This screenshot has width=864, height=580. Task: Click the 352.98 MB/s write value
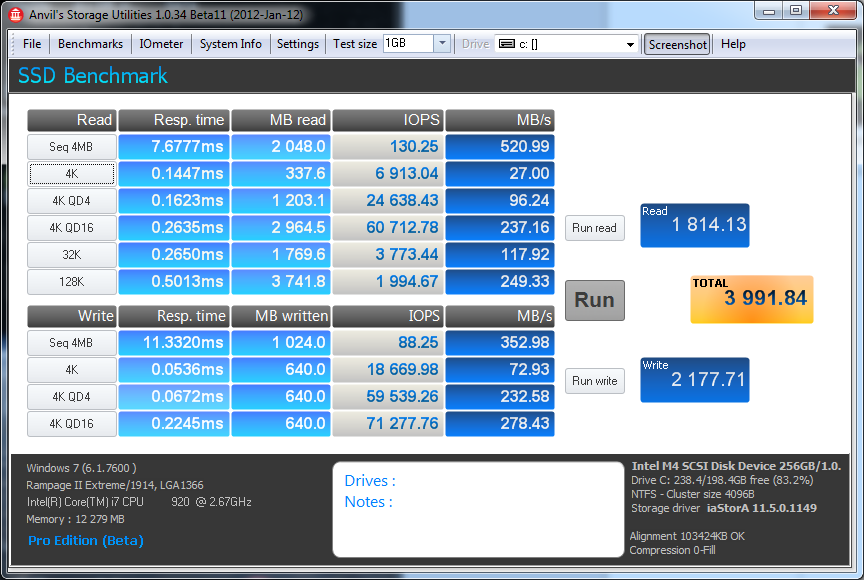(500, 343)
